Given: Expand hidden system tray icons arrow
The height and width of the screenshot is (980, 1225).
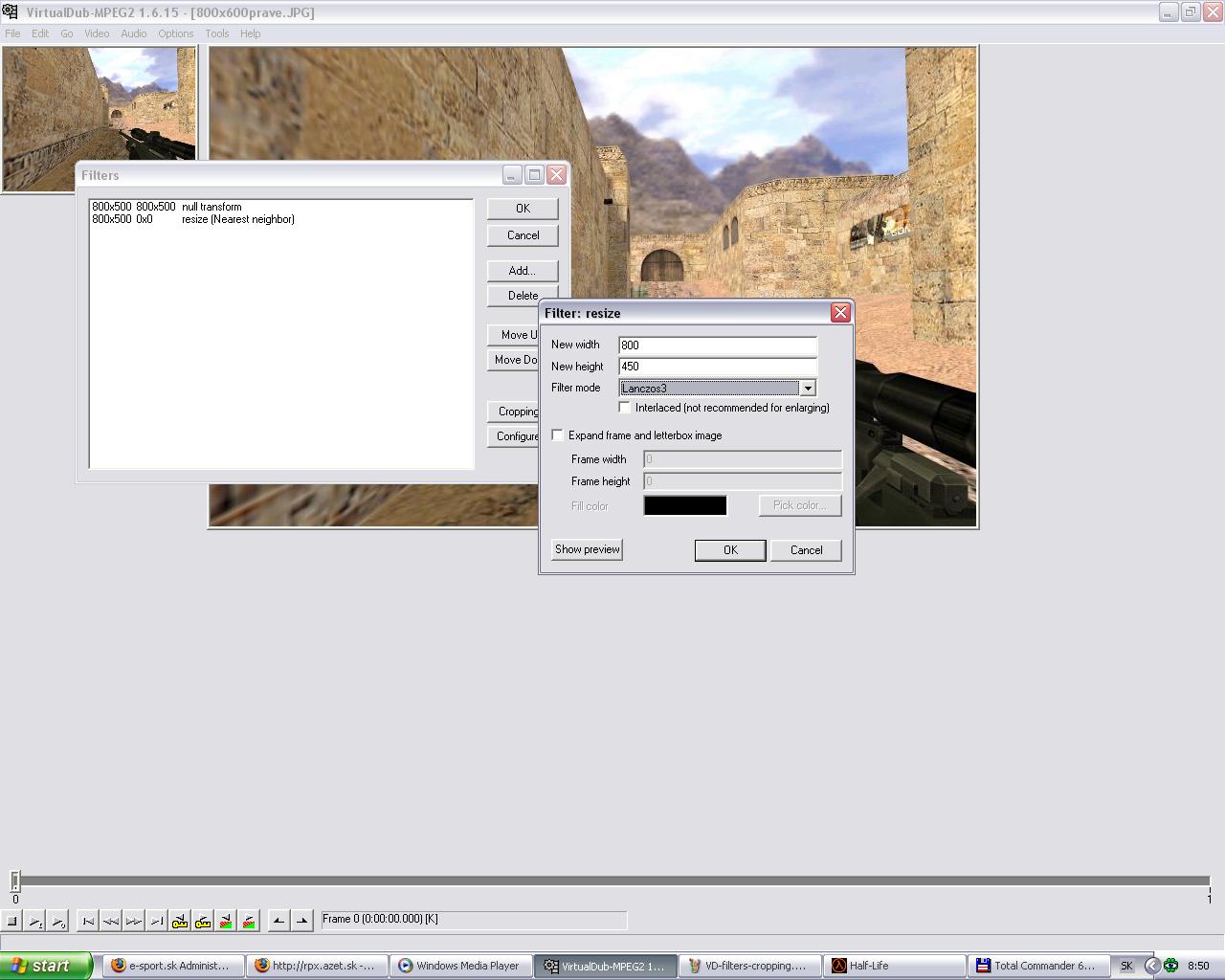Looking at the screenshot, I should pyautogui.click(x=1152, y=966).
